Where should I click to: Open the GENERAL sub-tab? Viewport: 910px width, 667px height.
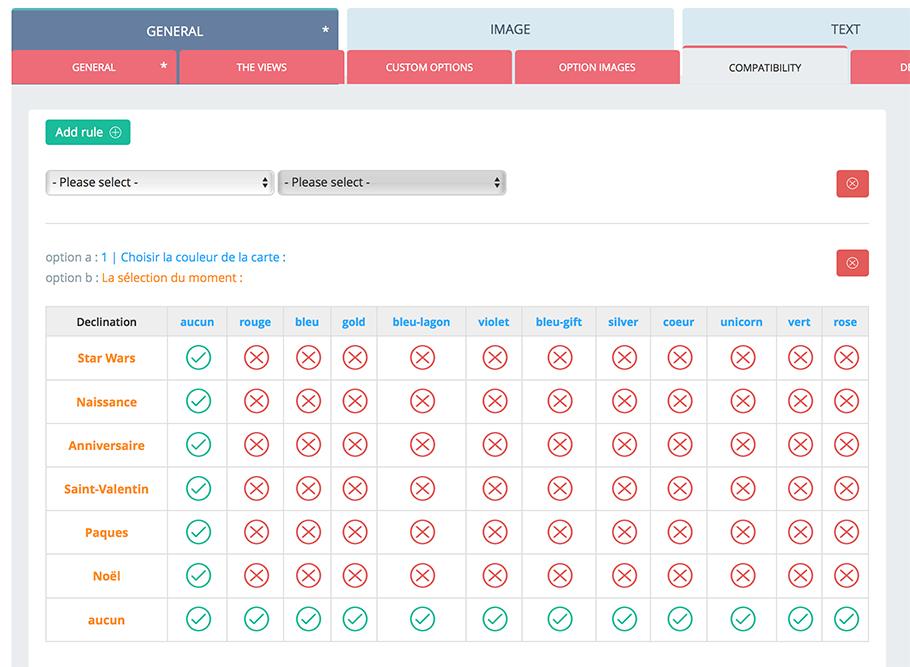tap(94, 67)
